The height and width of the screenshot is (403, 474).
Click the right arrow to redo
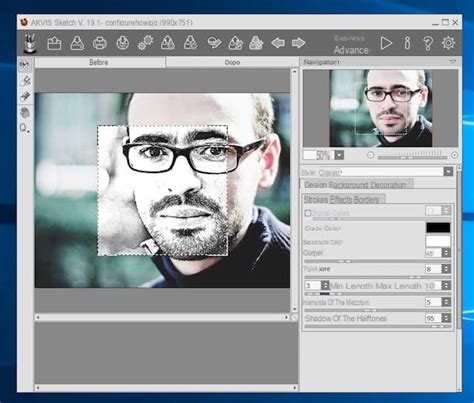coord(299,43)
